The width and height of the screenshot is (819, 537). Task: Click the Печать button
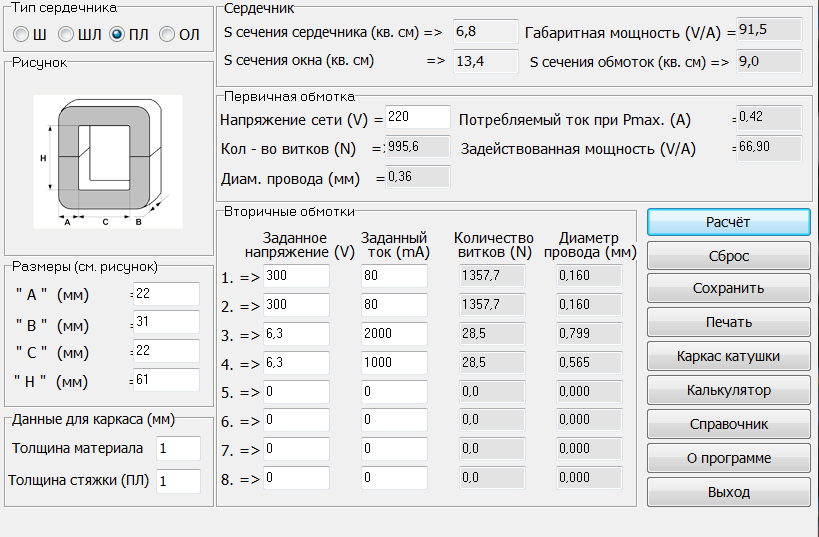[729, 322]
